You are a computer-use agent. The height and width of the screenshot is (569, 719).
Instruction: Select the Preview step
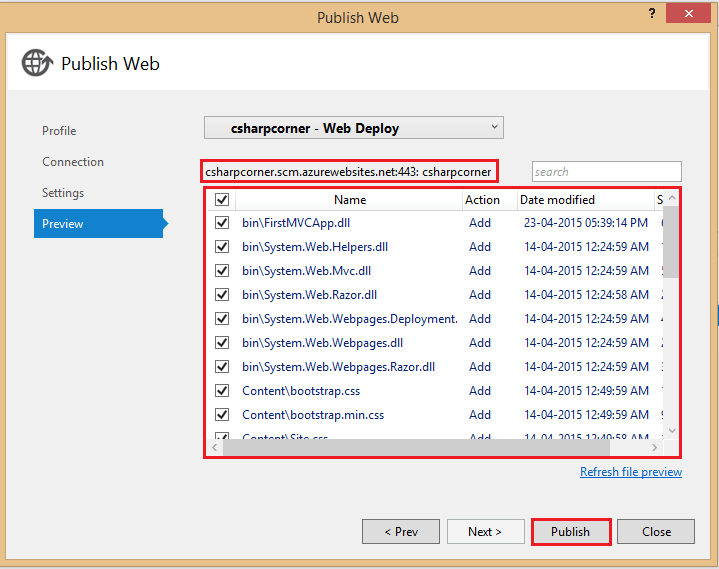click(99, 224)
